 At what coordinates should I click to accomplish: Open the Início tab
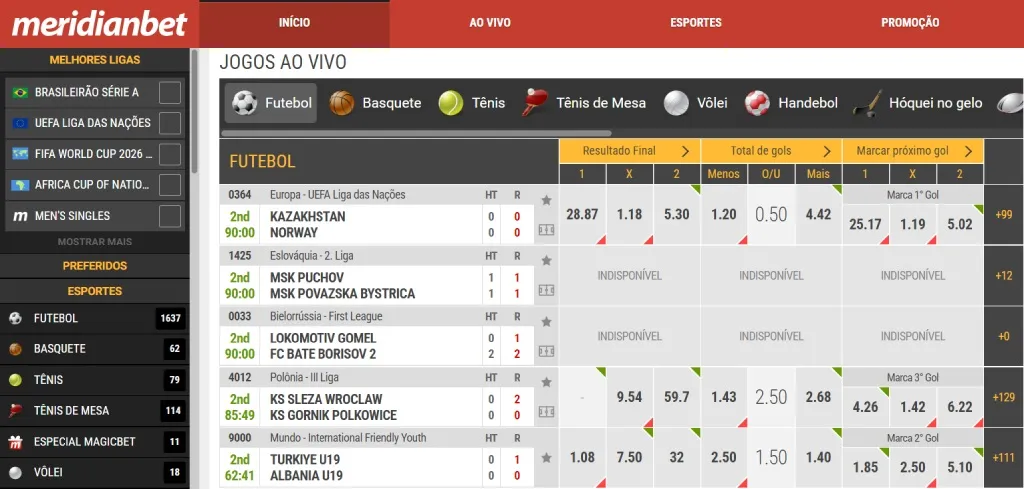[x=295, y=23]
